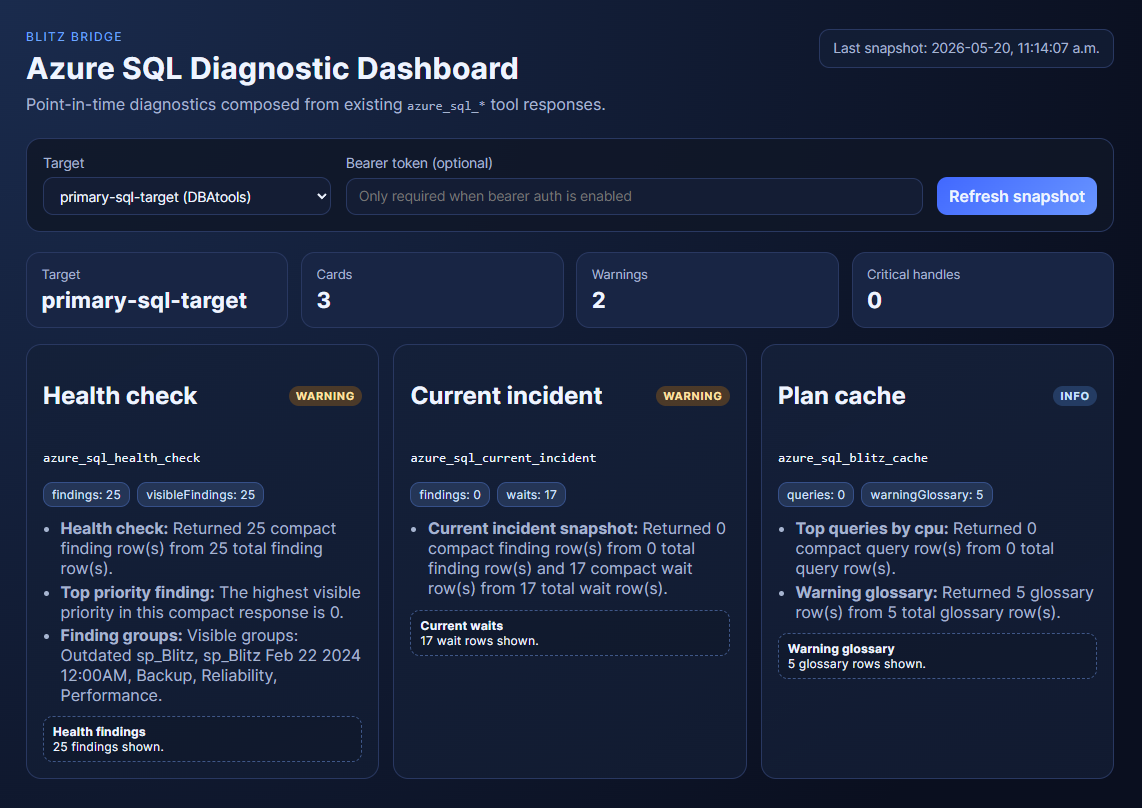Click the Warnings count value 2
The height and width of the screenshot is (808, 1142).
click(x=599, y=300)
